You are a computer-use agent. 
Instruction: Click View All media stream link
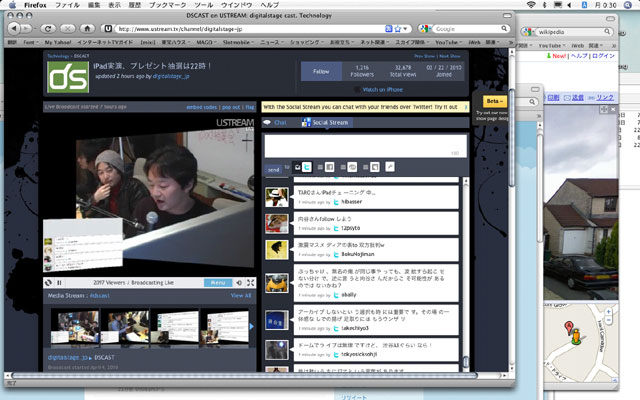tap(241, 295)
